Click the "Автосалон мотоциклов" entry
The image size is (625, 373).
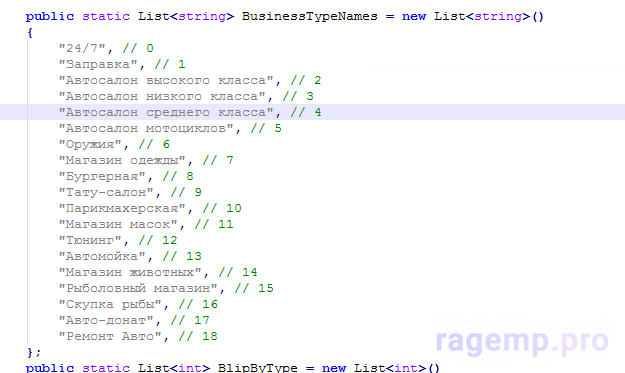(146, 128)
